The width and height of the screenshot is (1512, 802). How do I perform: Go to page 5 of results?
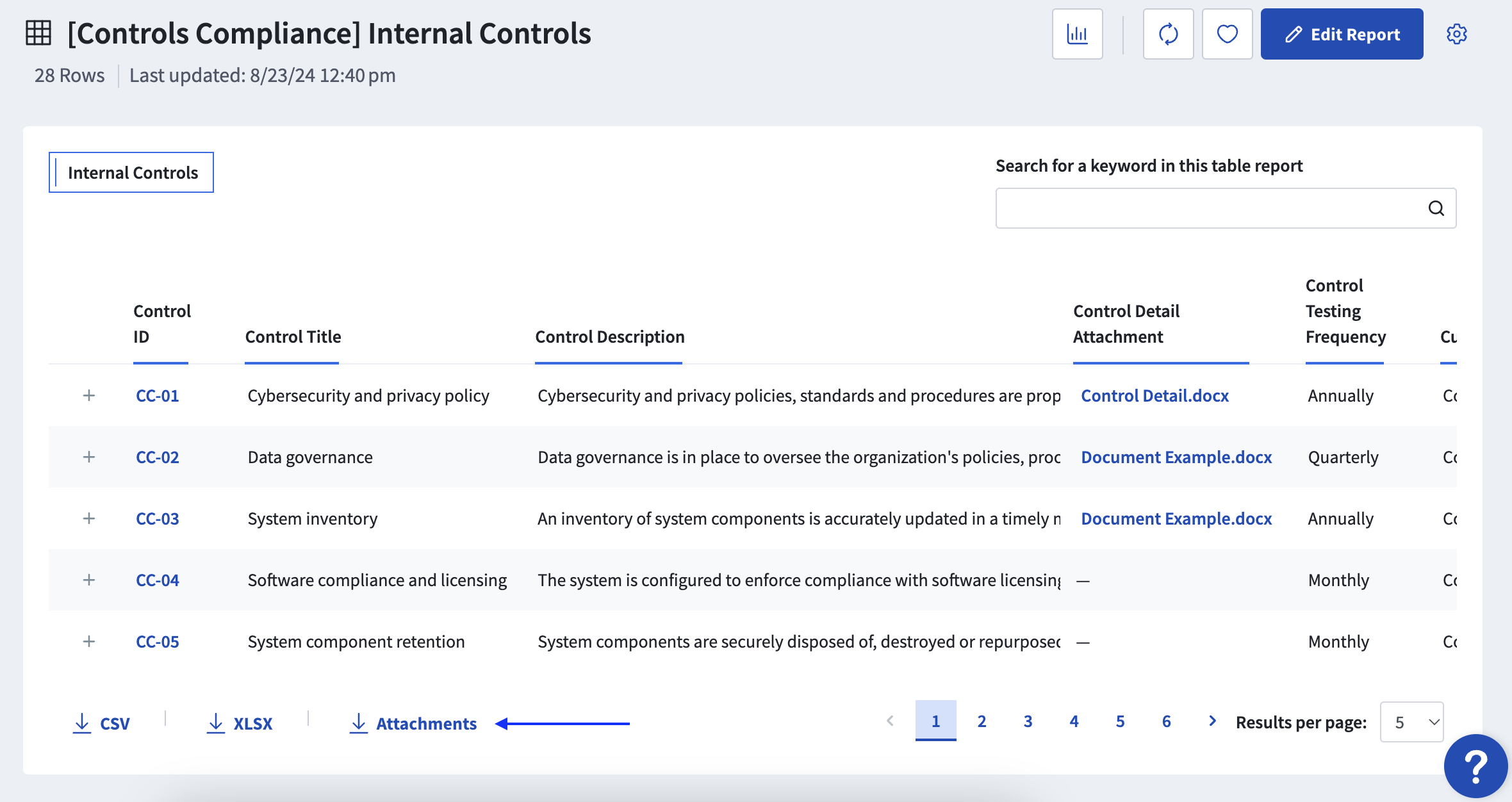(1120, 721)
